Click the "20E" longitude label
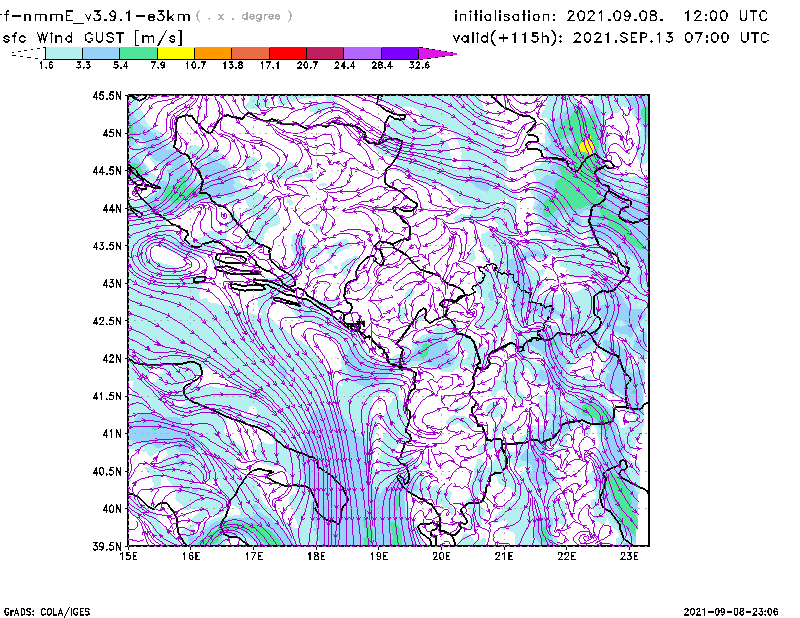Image resolution: width=800 pixels, height=618 pixels. coord(441,556)
